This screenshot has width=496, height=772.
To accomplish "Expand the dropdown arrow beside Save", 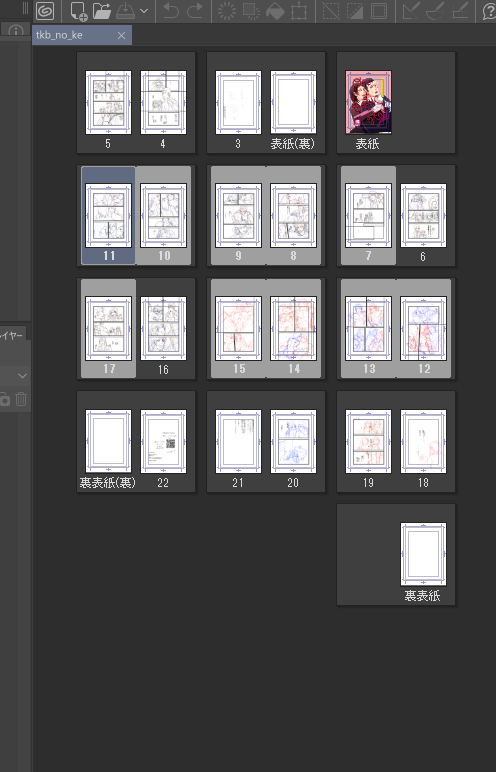I will (144, 11).
